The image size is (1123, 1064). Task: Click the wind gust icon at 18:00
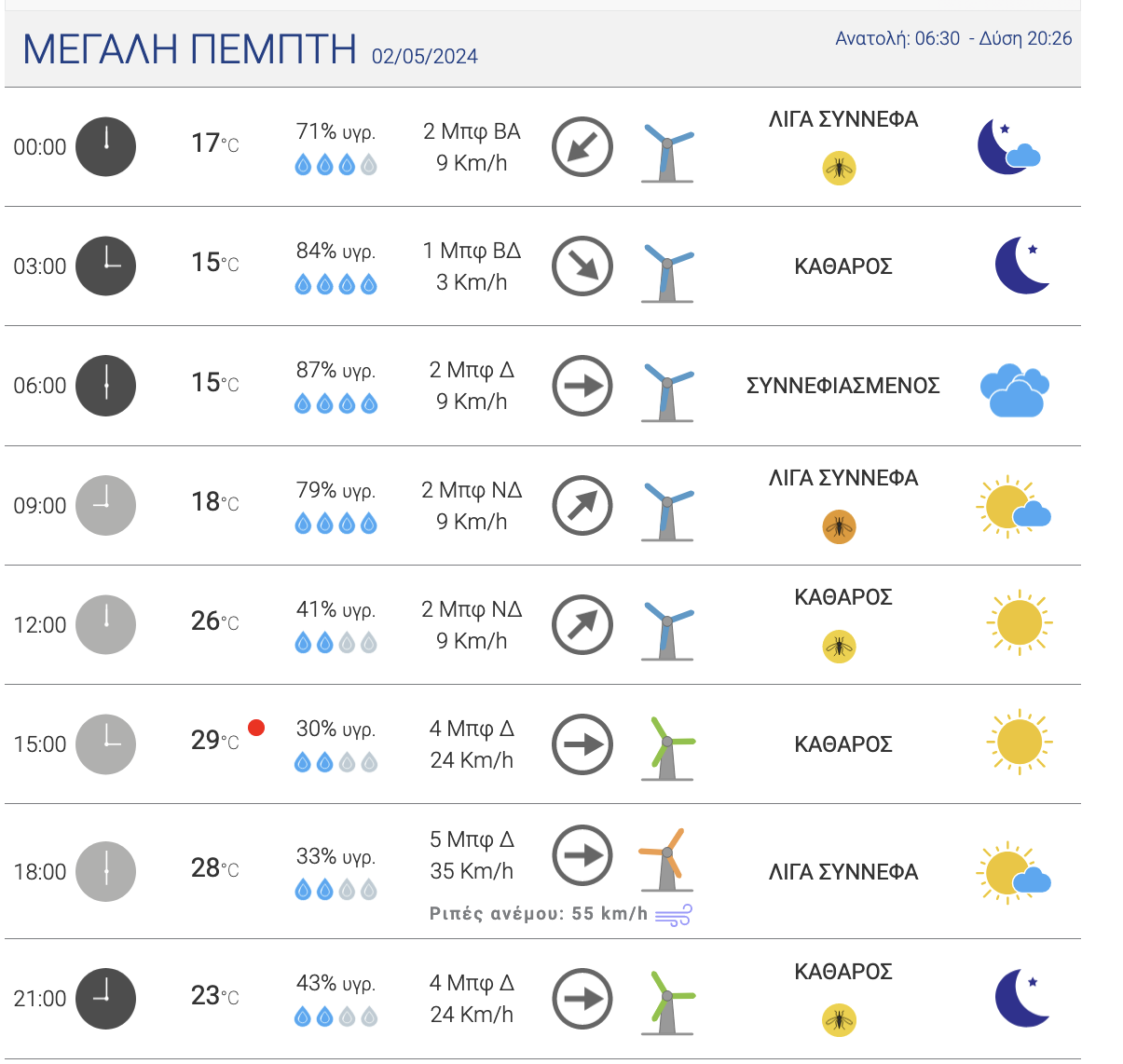point(673,915)
